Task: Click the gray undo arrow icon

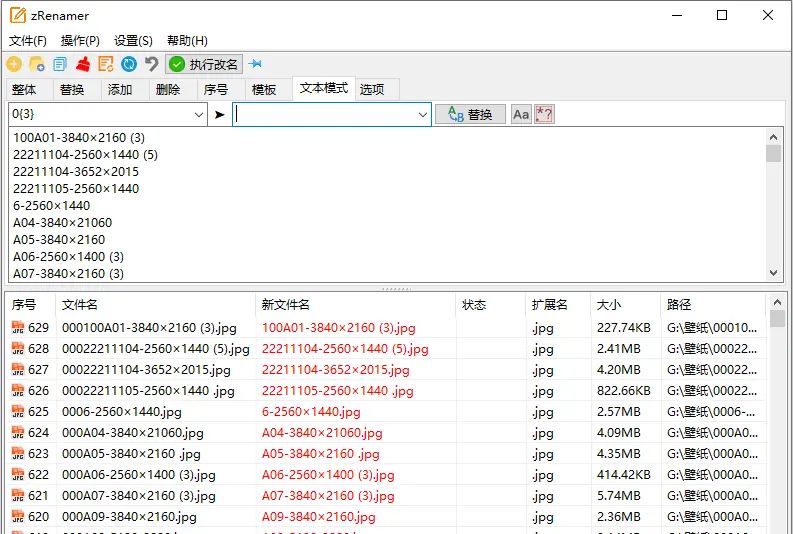Action: click(x=151, y=64)
